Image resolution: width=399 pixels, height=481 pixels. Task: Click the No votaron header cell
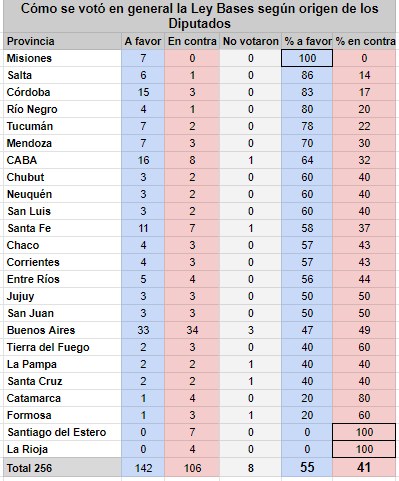click(x=251, y=41)
